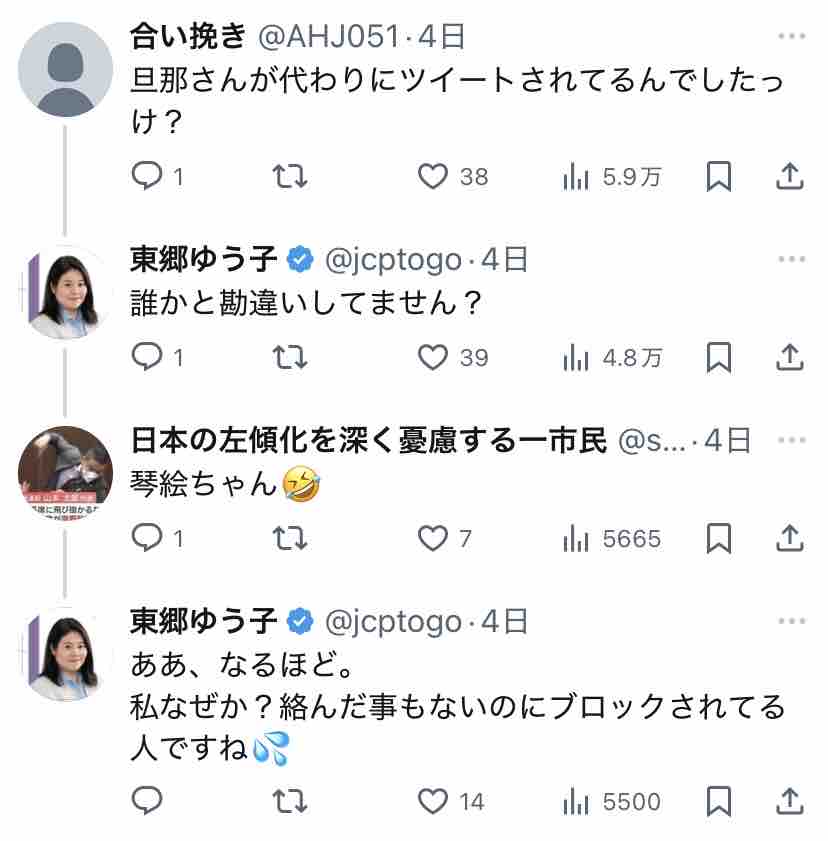The image size is (828, 841).
Task: Bookmark the first tweet by 合い挽き
Action: [719, 177]
